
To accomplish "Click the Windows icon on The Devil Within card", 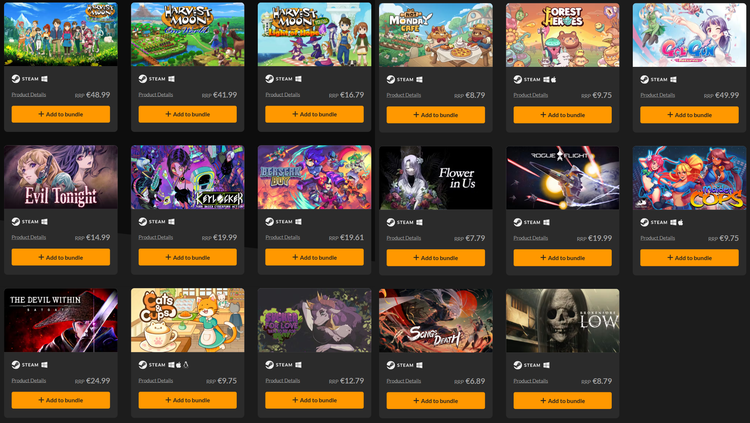I will click(44, 365).
